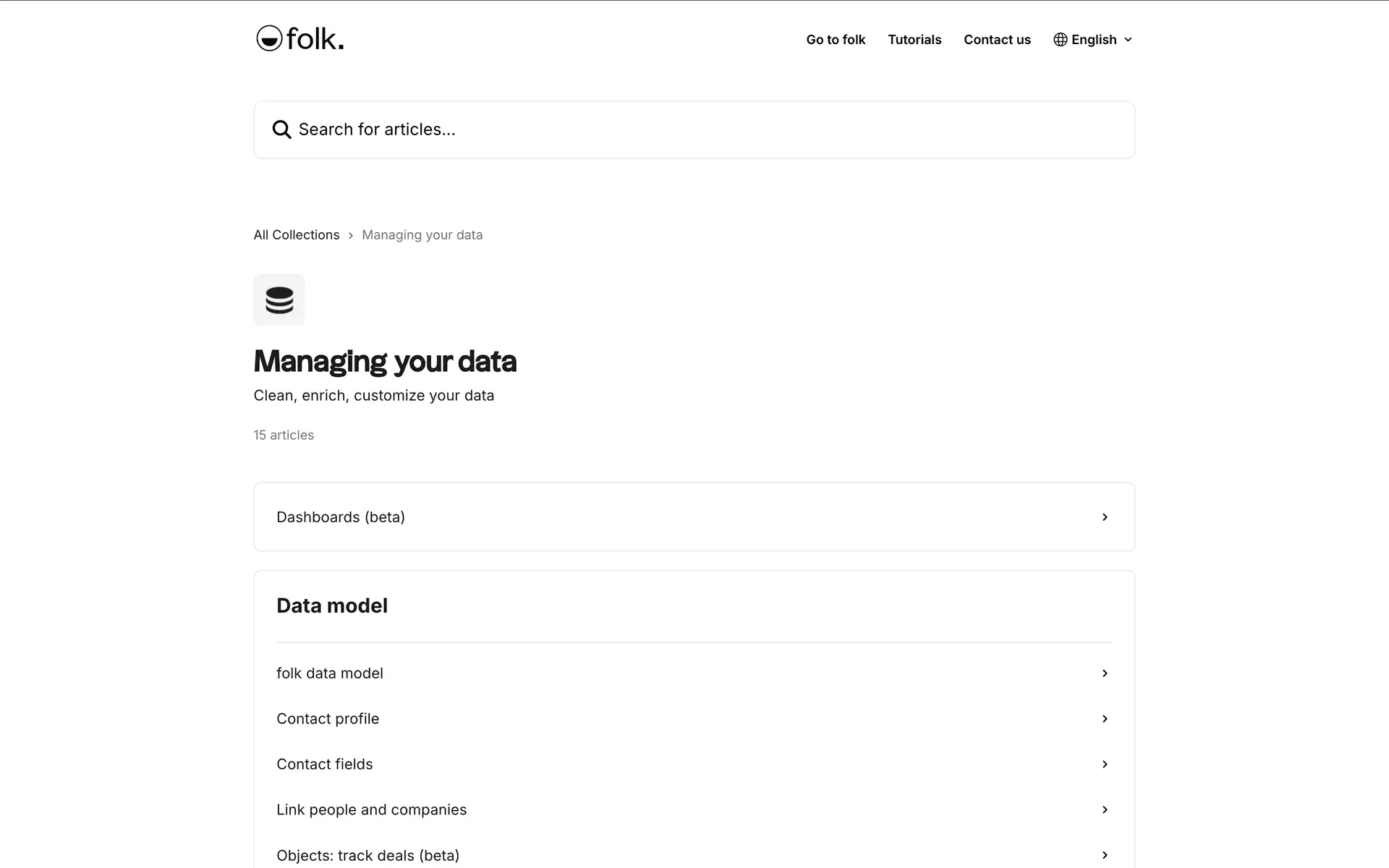The width and height of the screenshot is (1389, 868).
Task: Focus the Search for articles field
Action: click(x=694, y=129)
